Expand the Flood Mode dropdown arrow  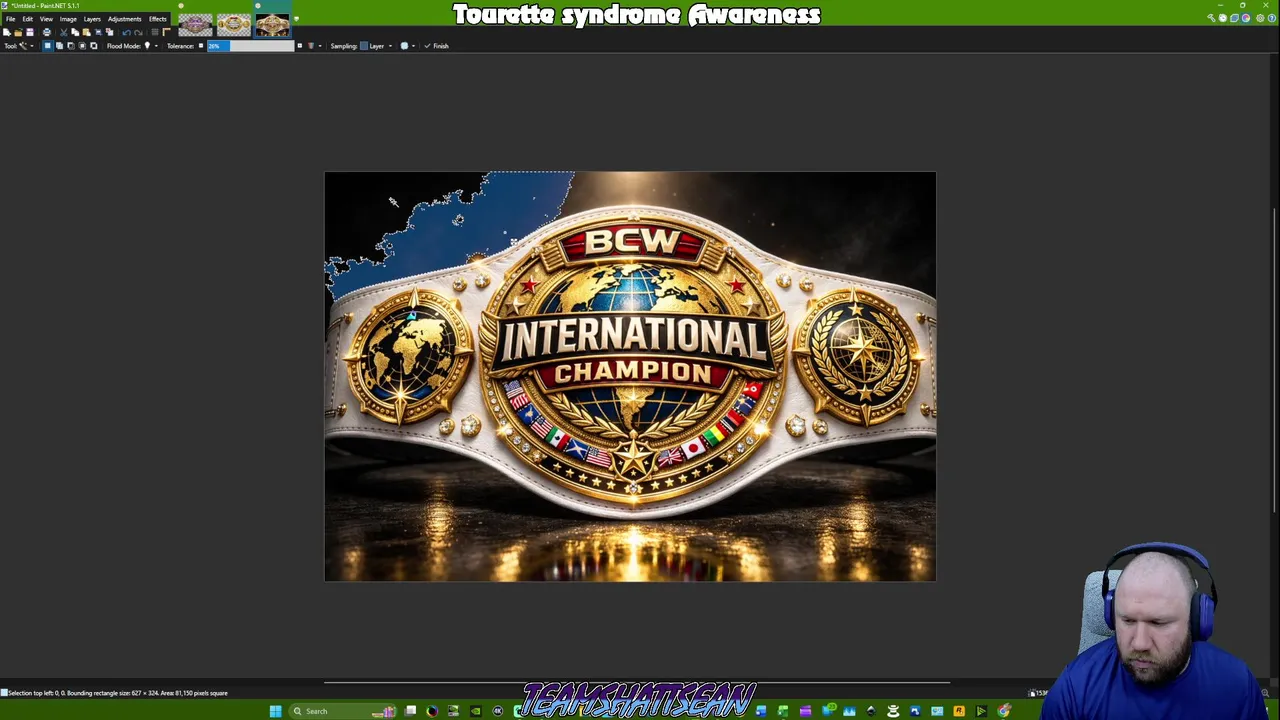156,46
